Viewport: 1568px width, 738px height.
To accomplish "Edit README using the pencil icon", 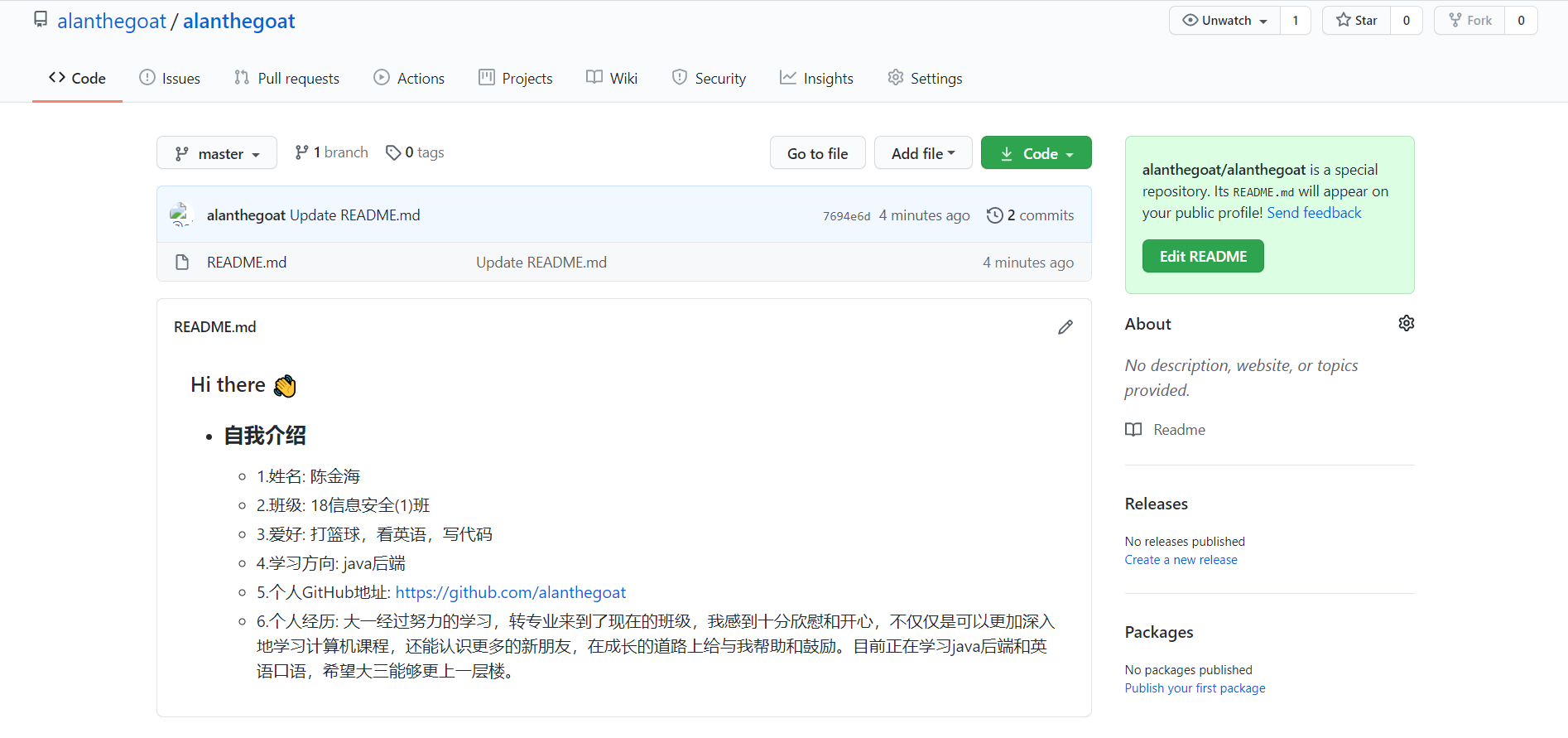I will pyautogui.click(x=1065, y=327).
